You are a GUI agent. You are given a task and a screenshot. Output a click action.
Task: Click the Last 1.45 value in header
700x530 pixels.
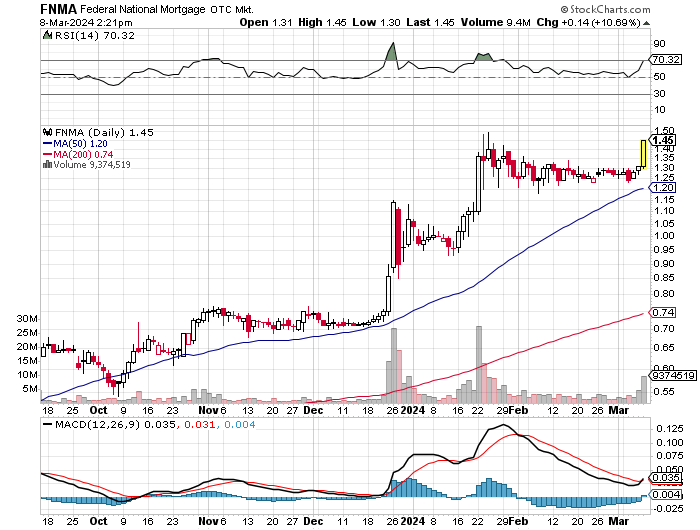click(430, 22)
